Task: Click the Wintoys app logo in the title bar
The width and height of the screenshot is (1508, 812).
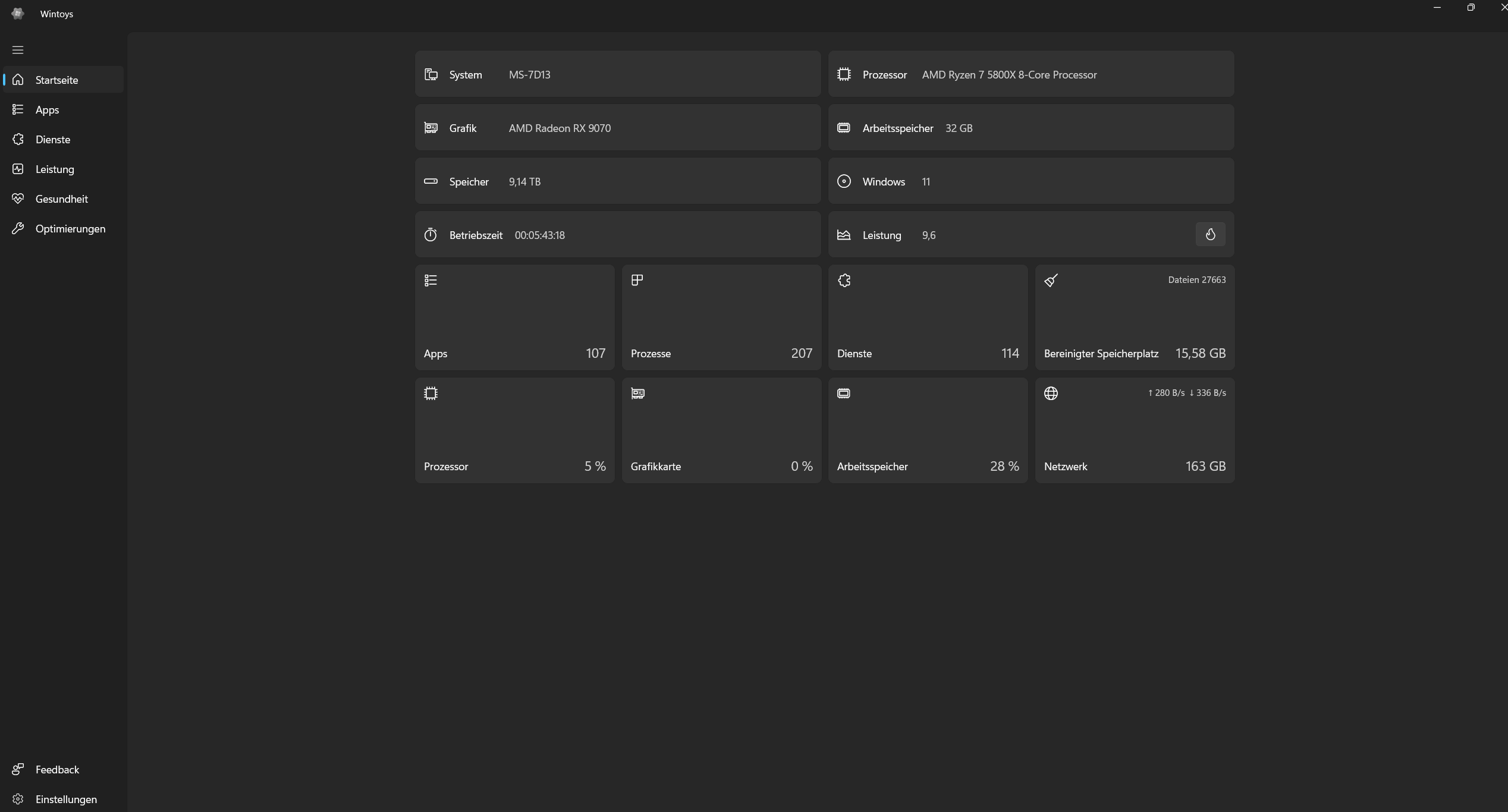Action: point(18,14)
